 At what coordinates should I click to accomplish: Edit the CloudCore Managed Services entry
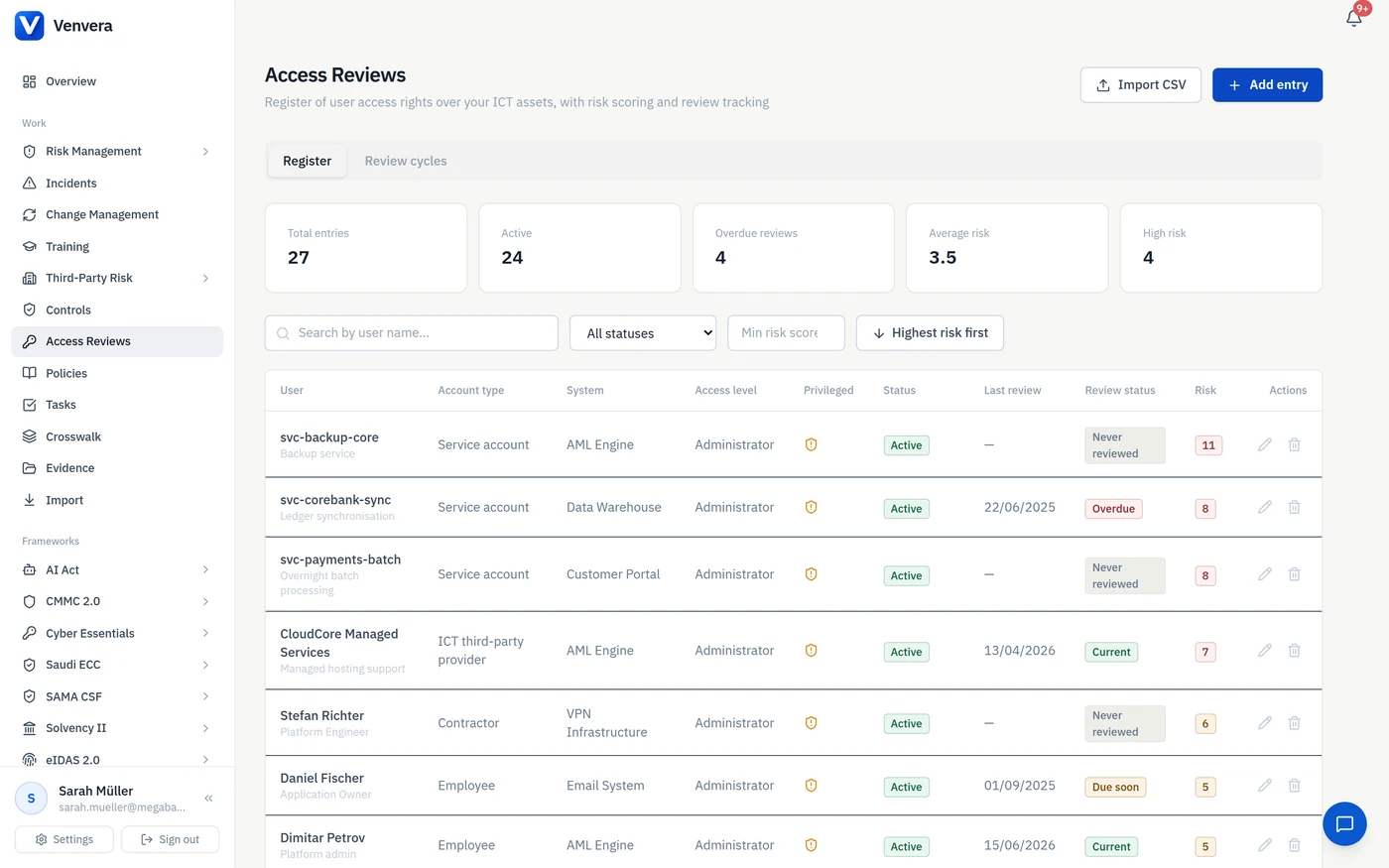point(1265,651)
